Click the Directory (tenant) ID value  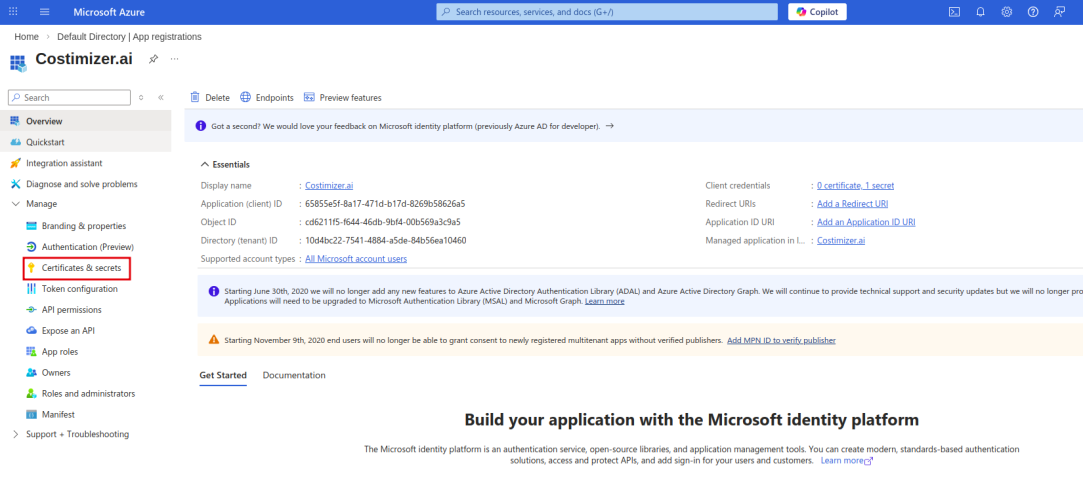[x=386, y=240]
